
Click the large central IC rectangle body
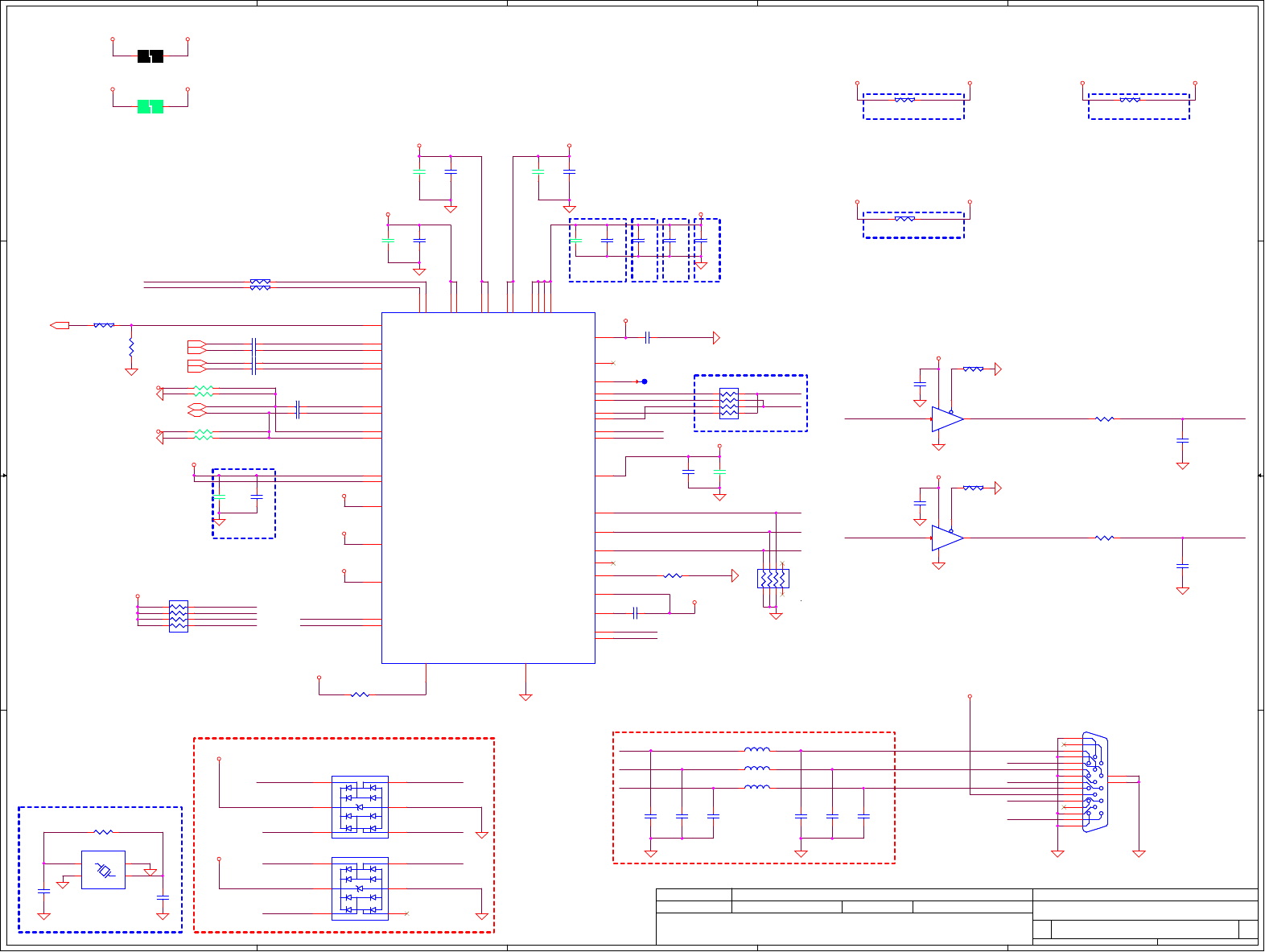[488, 488]
